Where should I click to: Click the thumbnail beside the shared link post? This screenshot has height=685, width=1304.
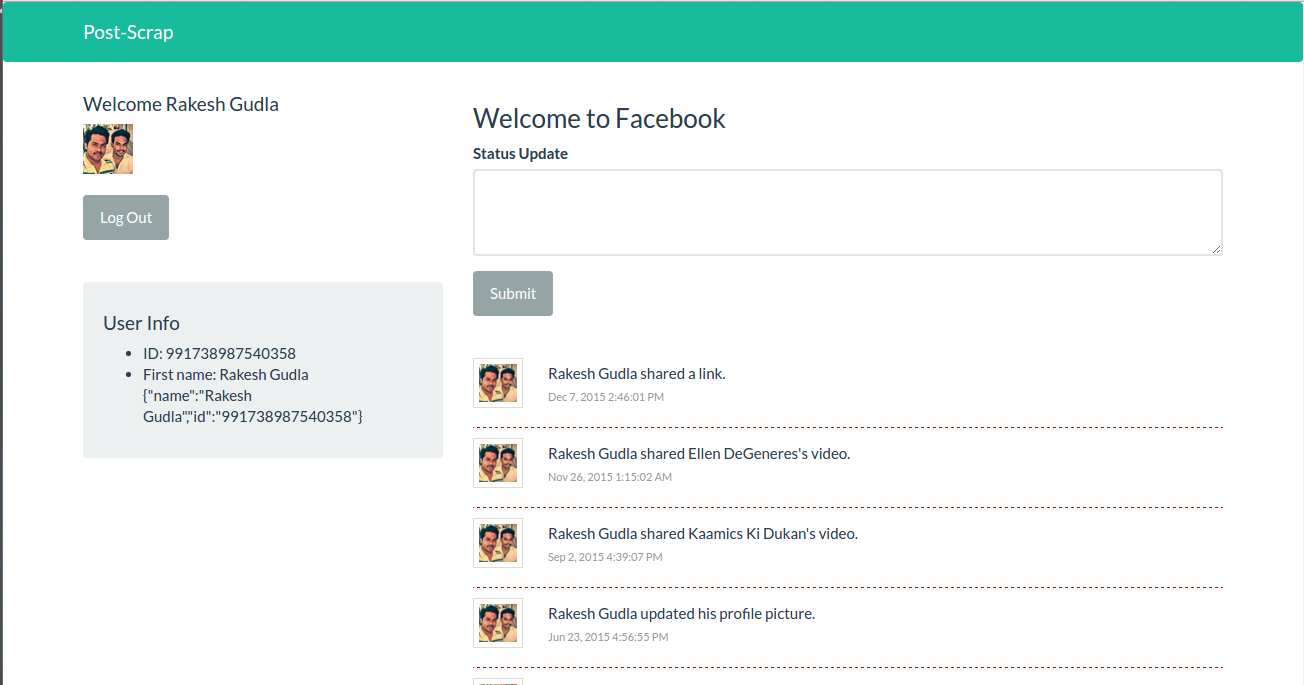tap(497, 383)
